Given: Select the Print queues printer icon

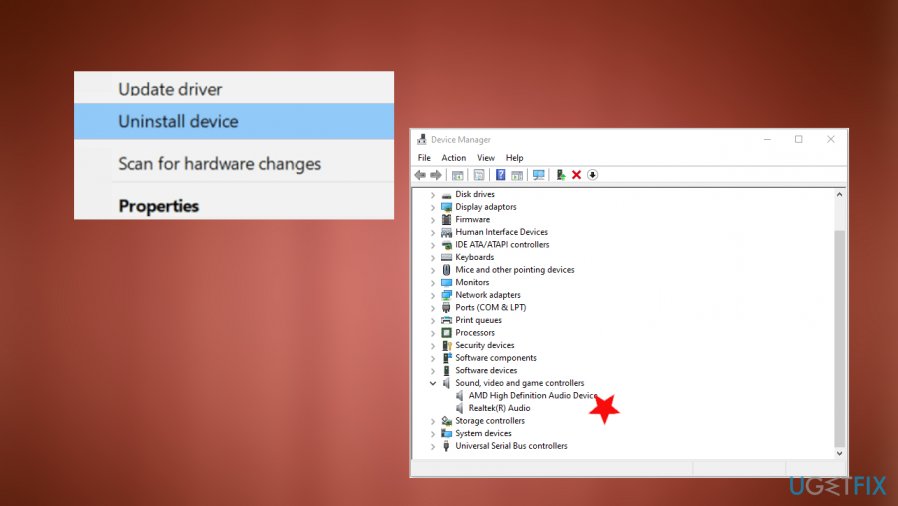Looking at the screenshot, I should [x=447, y=321].
